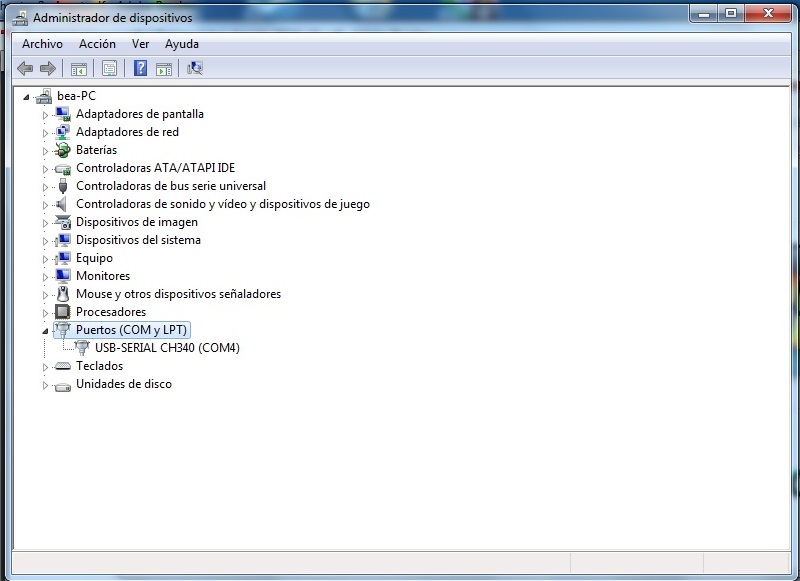Viewport: 800px width, 581px height.
Task: Collapse the Puertos (COM y LPT) node
Action: pos(45,330)
